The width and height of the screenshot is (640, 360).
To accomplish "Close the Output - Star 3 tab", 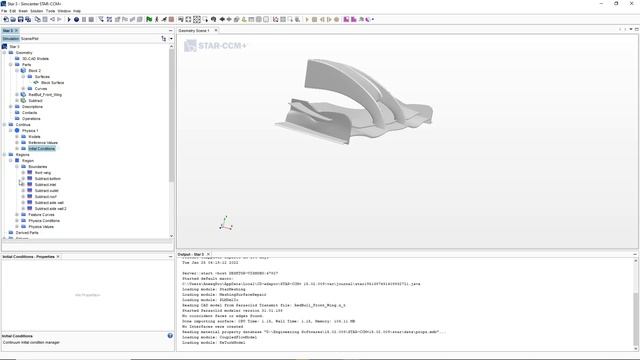I will (208, 254).
